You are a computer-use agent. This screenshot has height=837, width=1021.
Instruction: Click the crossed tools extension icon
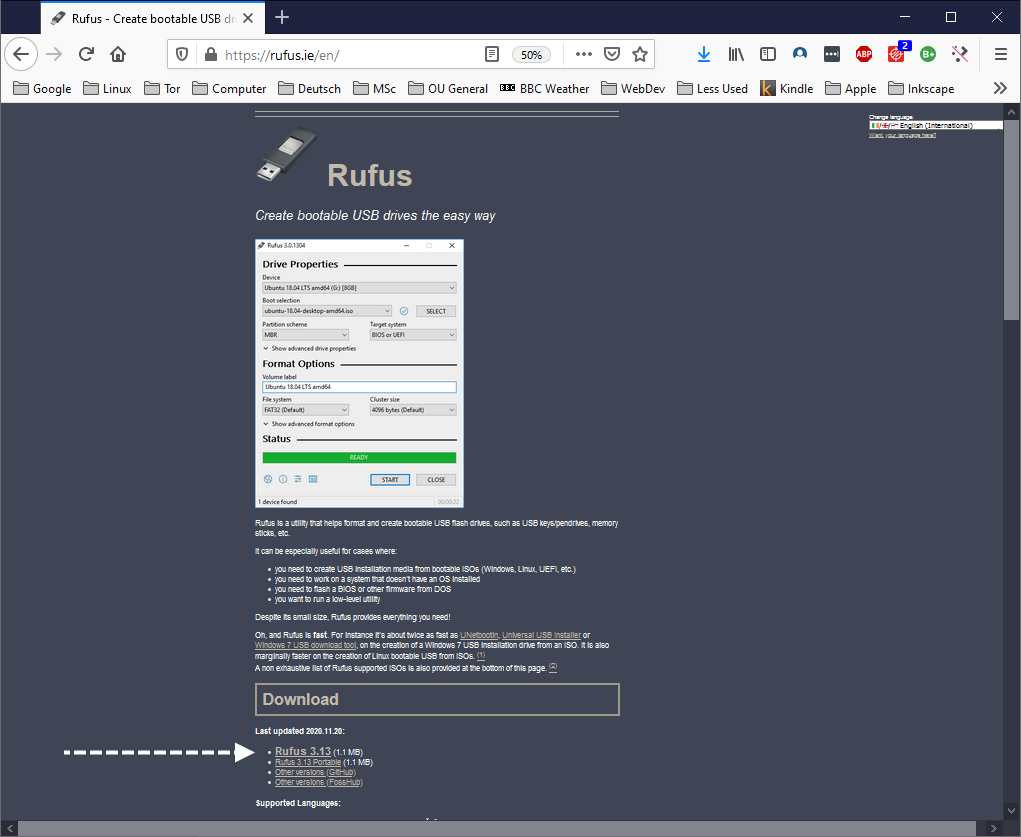point(960,55)
